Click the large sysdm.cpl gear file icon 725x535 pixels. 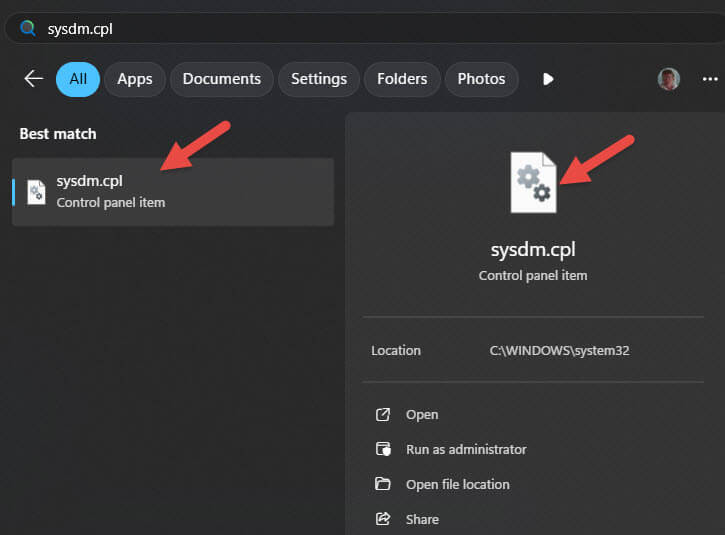pos(533,182)
